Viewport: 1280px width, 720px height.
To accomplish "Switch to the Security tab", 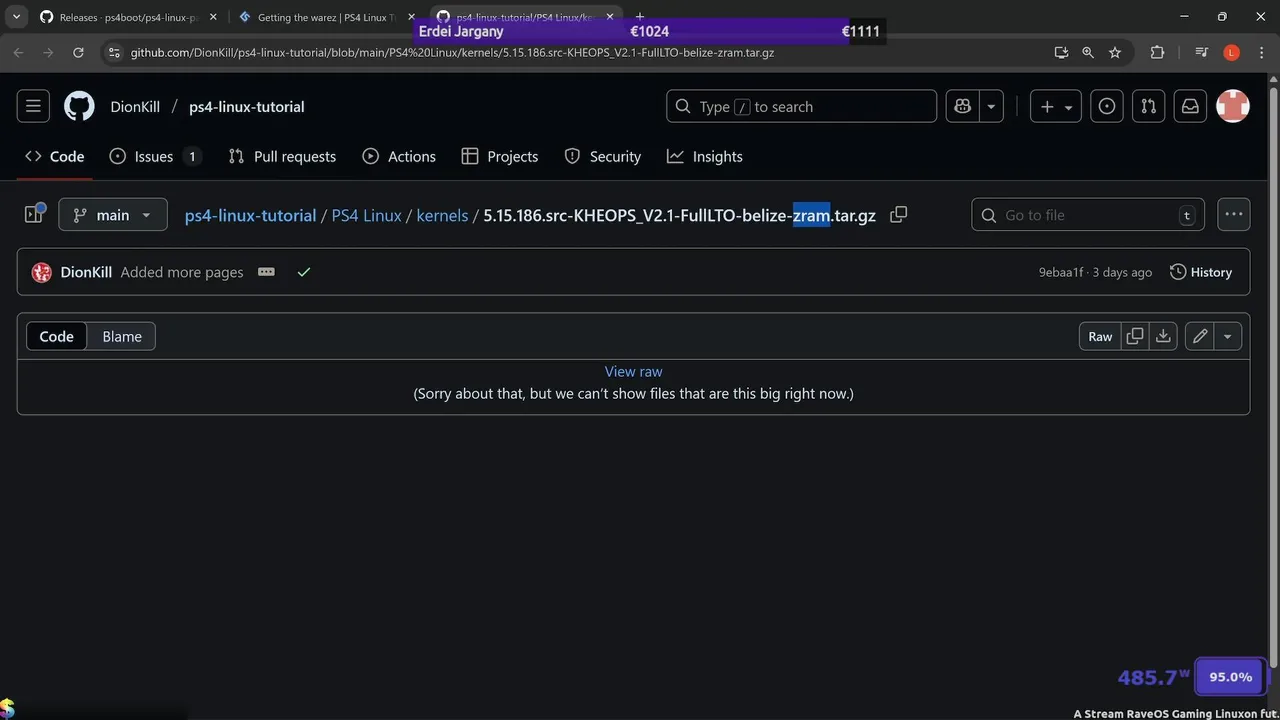I will pos(603,156).
